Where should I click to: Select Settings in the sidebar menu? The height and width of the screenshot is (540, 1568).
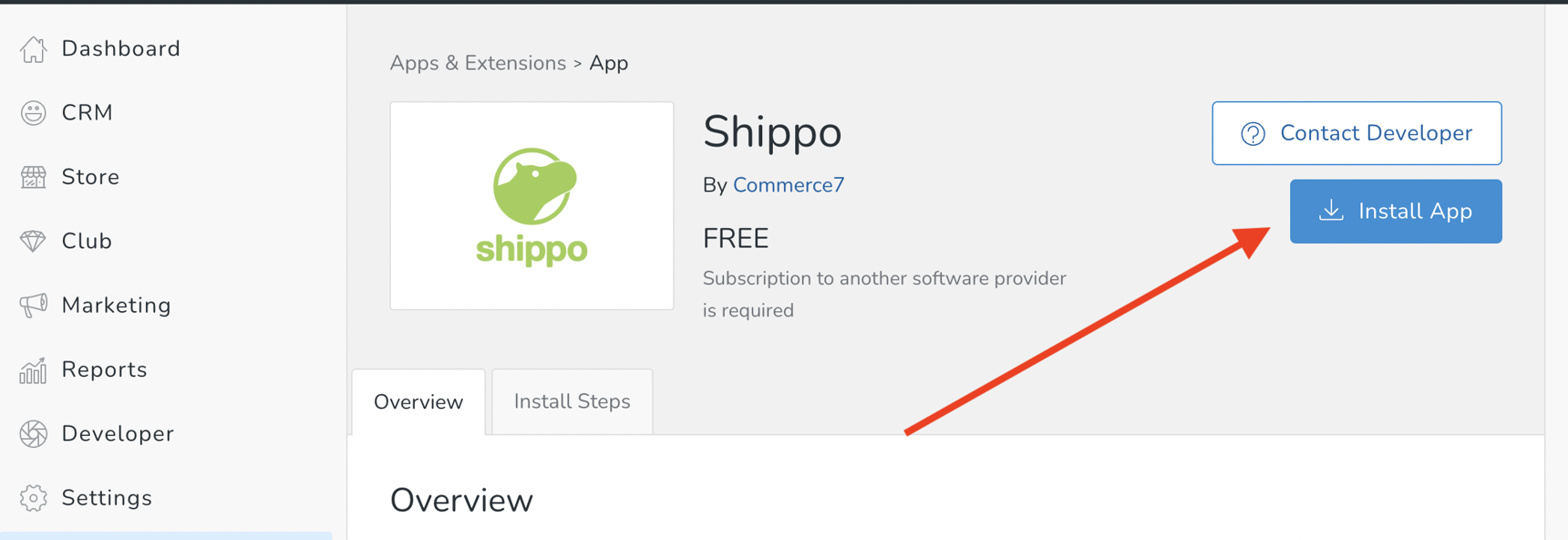point(106,497)
